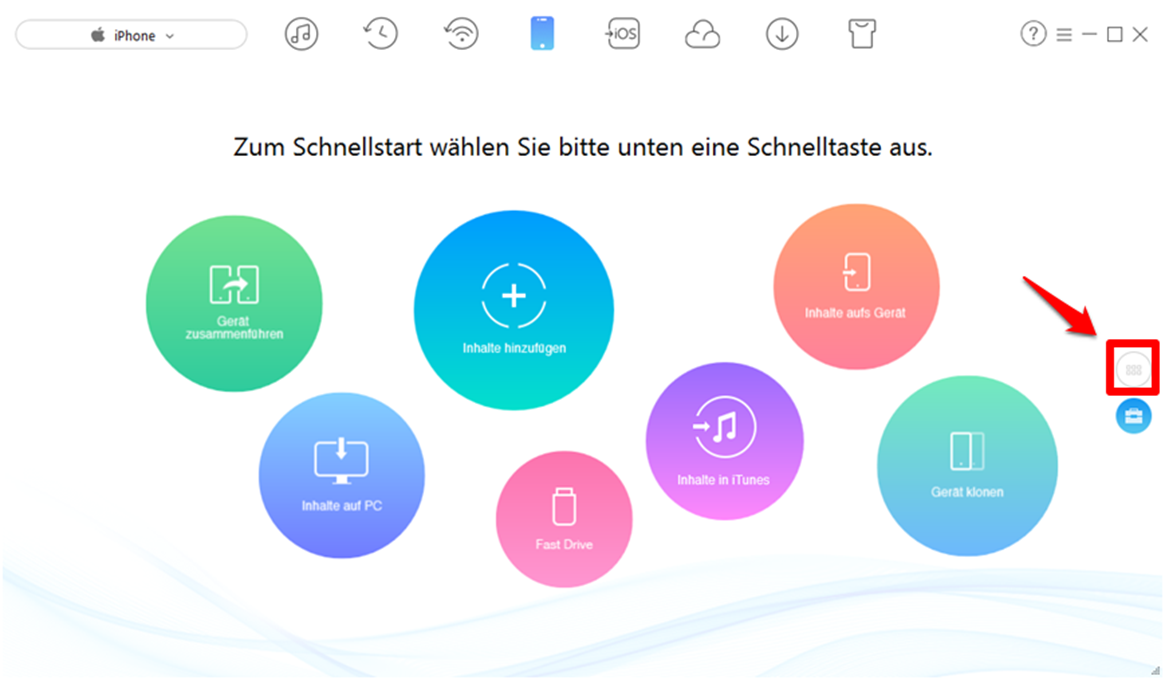This screenshot has height=679, width=1164.
Task: Open the hamburger menu icon
Action: (1064, 35)
